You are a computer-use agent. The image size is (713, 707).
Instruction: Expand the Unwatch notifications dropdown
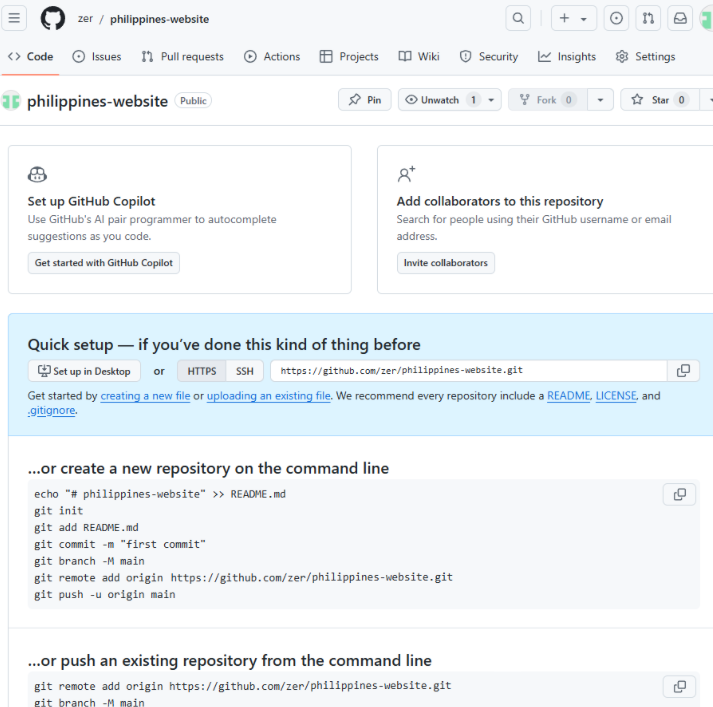(x=491, y=100)
